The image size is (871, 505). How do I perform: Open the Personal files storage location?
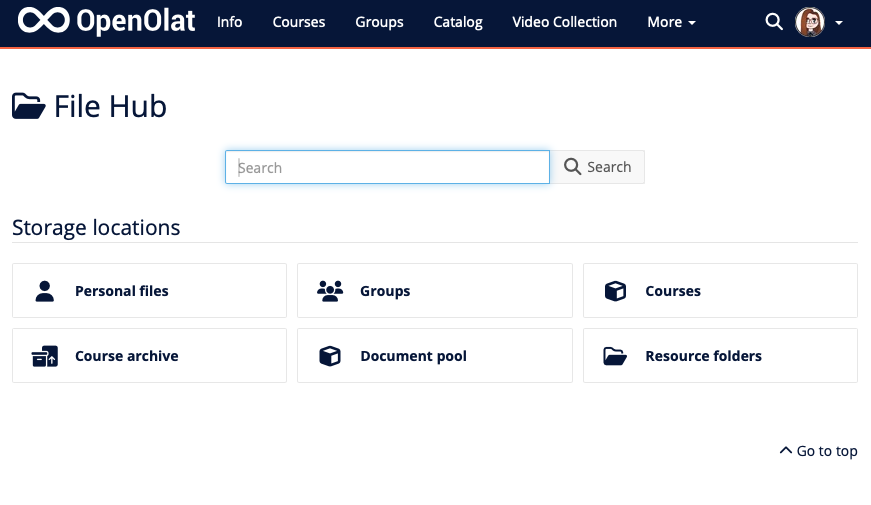[149, 291]
